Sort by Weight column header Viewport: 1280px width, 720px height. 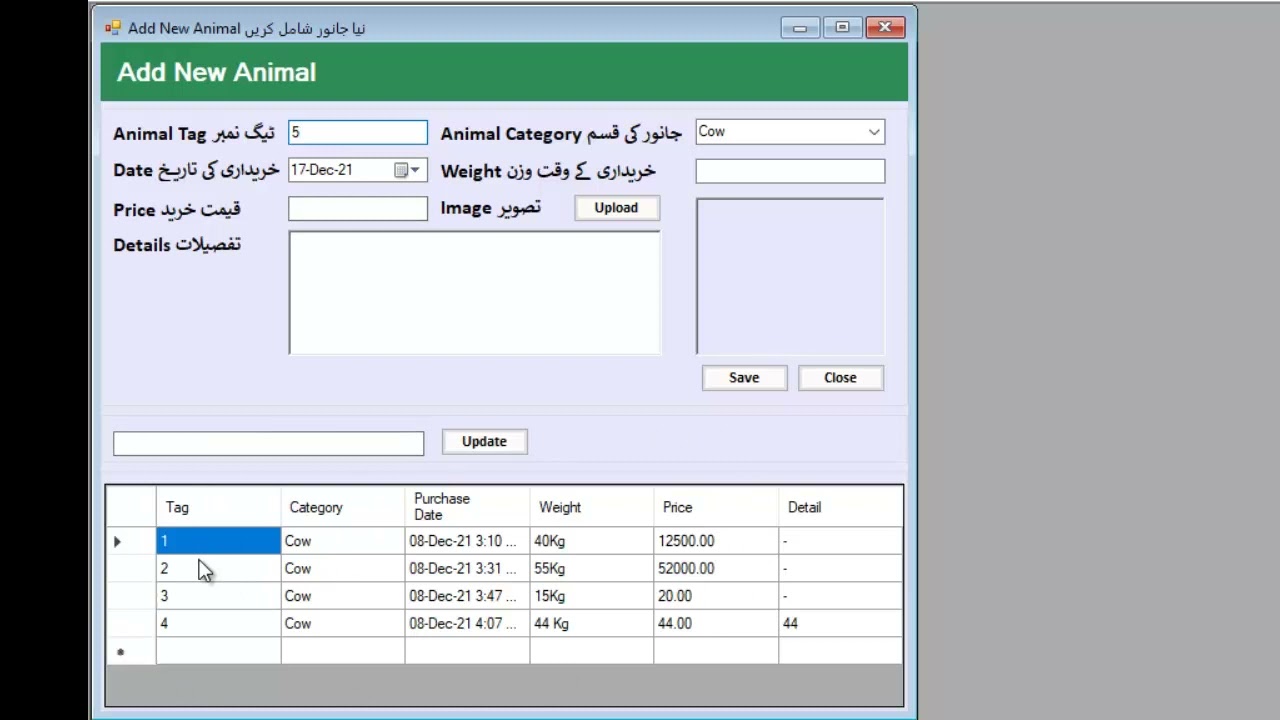click(591, 507)
